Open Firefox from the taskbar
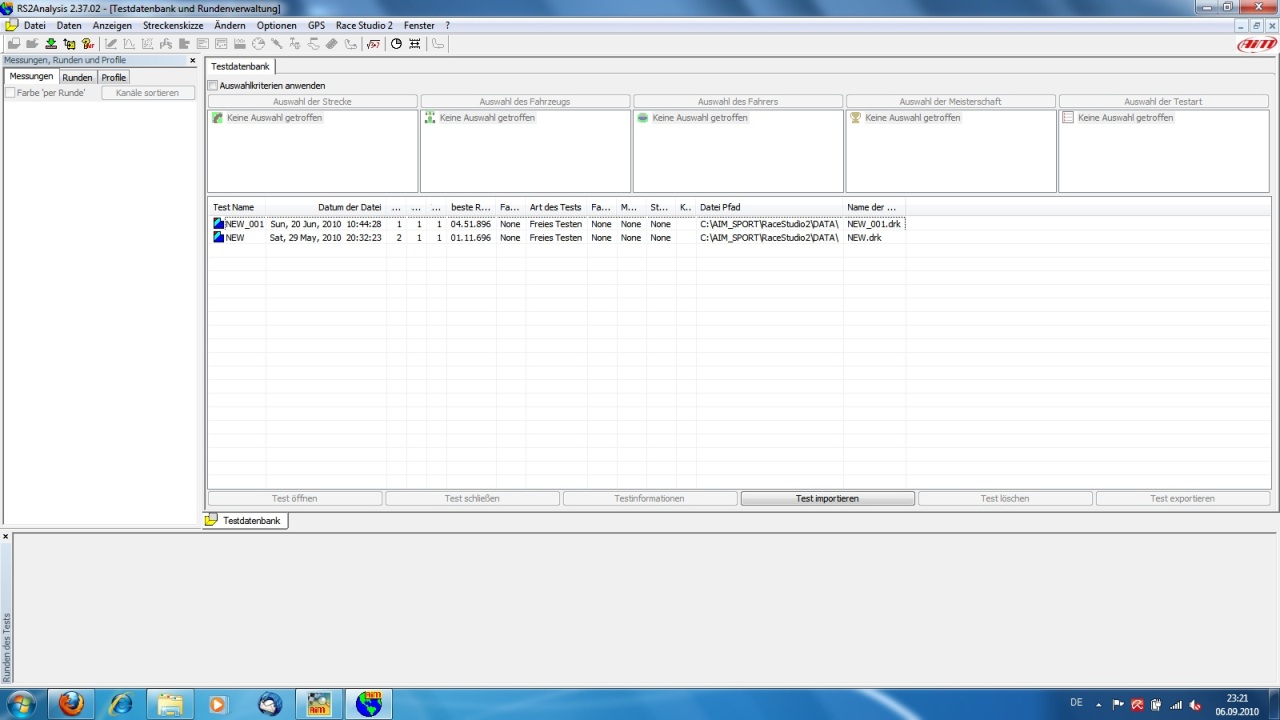This screenshot has height=720, width=1280. point(71,704)
